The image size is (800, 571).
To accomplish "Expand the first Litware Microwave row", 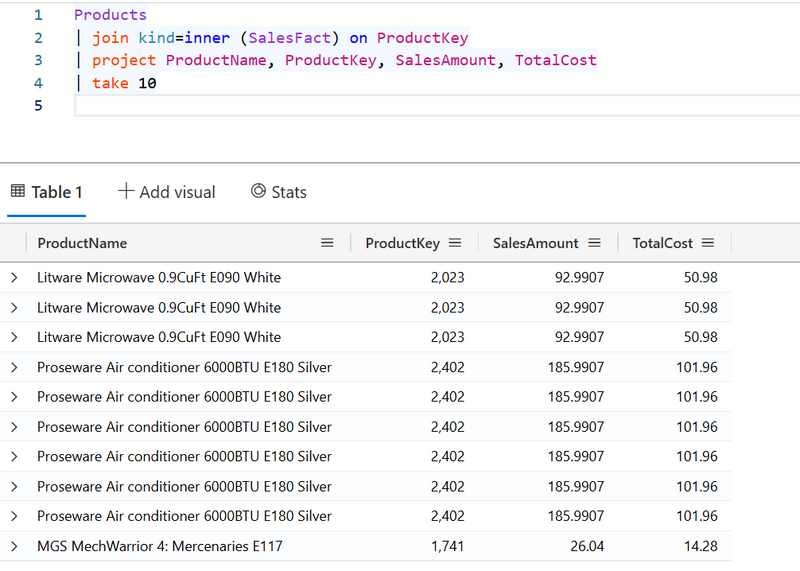I will click(x=14, y=278).
